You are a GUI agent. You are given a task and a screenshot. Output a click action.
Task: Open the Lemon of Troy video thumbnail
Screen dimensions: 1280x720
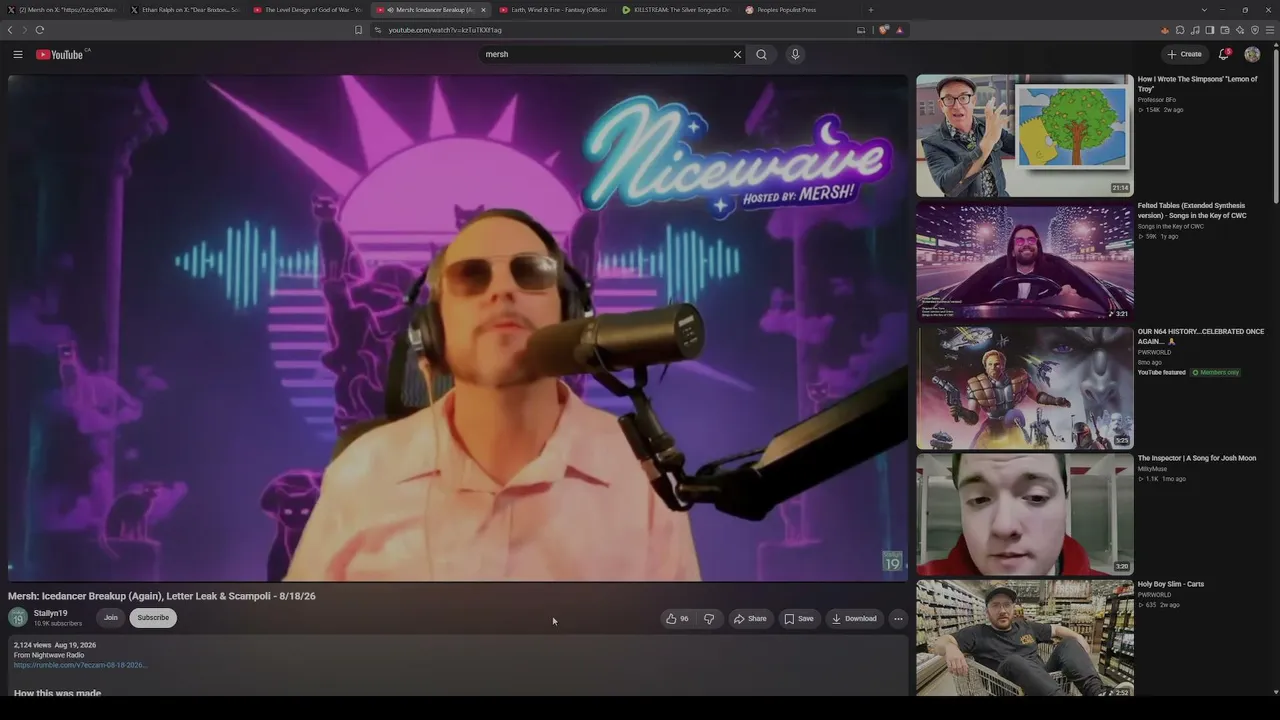(x=1025, y=135)
